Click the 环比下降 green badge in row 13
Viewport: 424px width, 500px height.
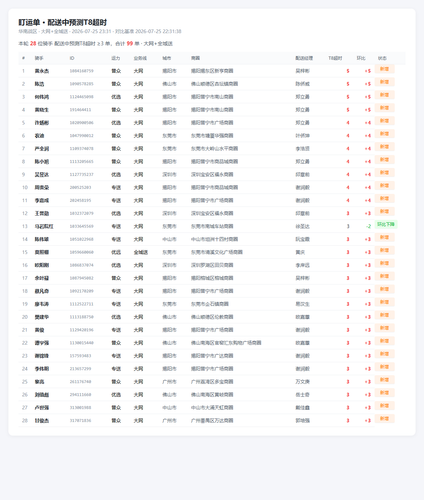pyautogui.click(x=386, y=224)
